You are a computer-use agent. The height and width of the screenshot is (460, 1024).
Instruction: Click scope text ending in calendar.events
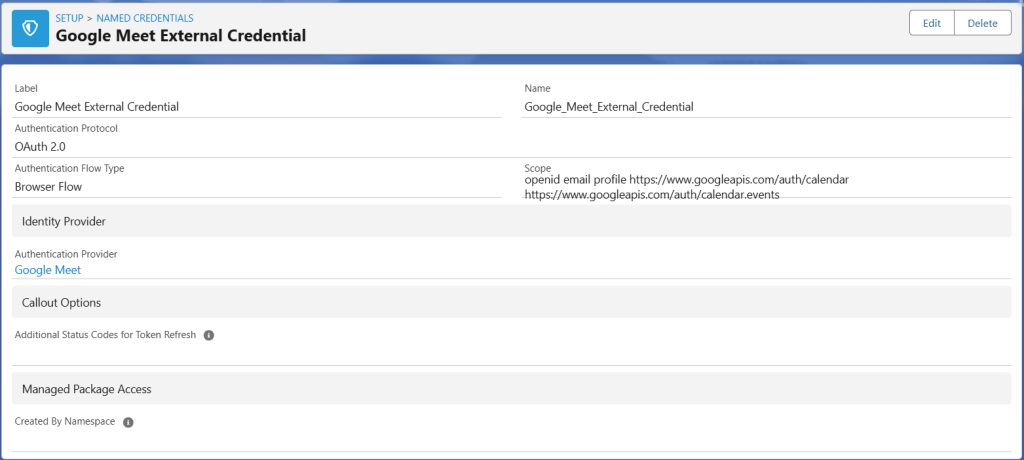click(x=652, y=194)
